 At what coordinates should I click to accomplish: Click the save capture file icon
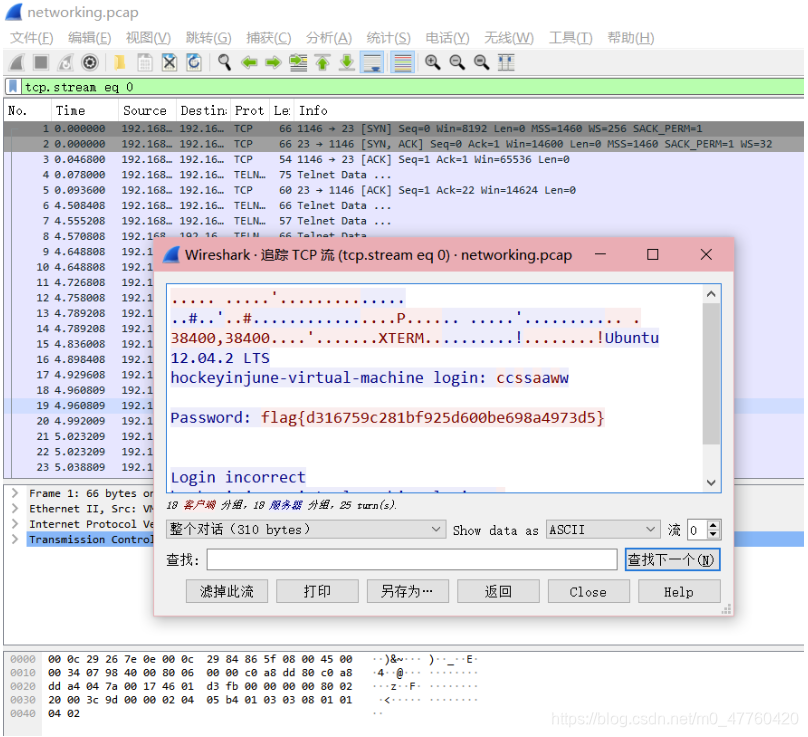pos(145,62)
